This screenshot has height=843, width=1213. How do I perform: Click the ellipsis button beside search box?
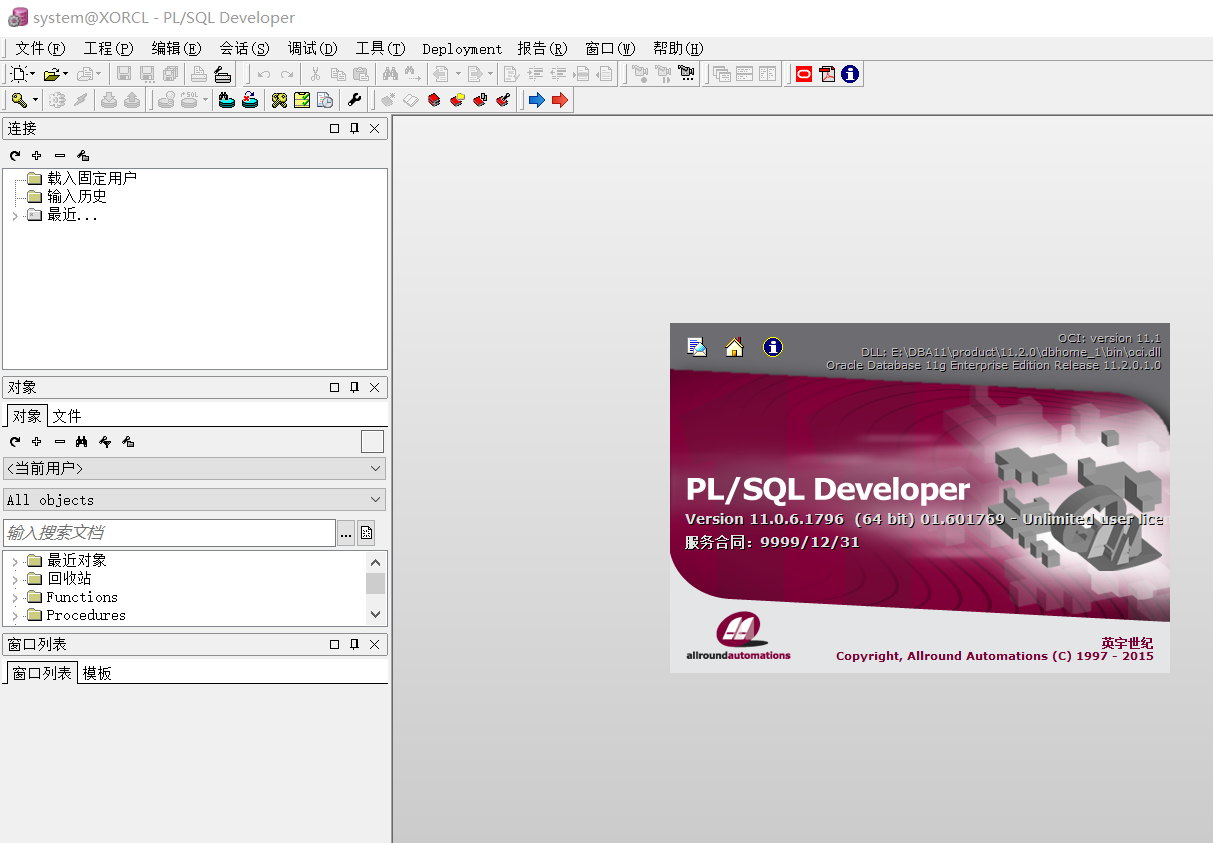[x=346, y=533]
